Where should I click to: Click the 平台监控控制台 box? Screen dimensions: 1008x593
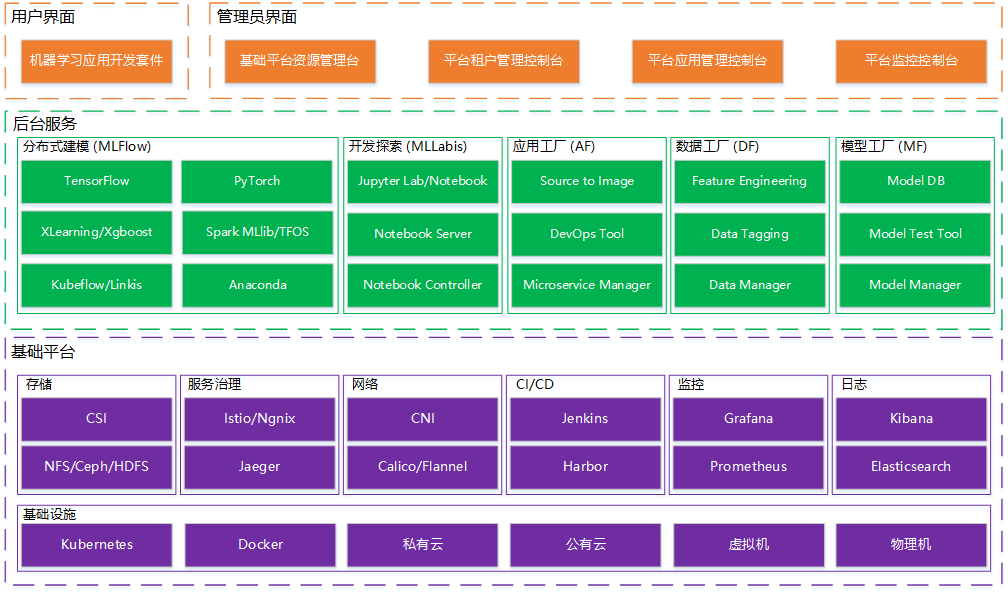tap(911, 61)
